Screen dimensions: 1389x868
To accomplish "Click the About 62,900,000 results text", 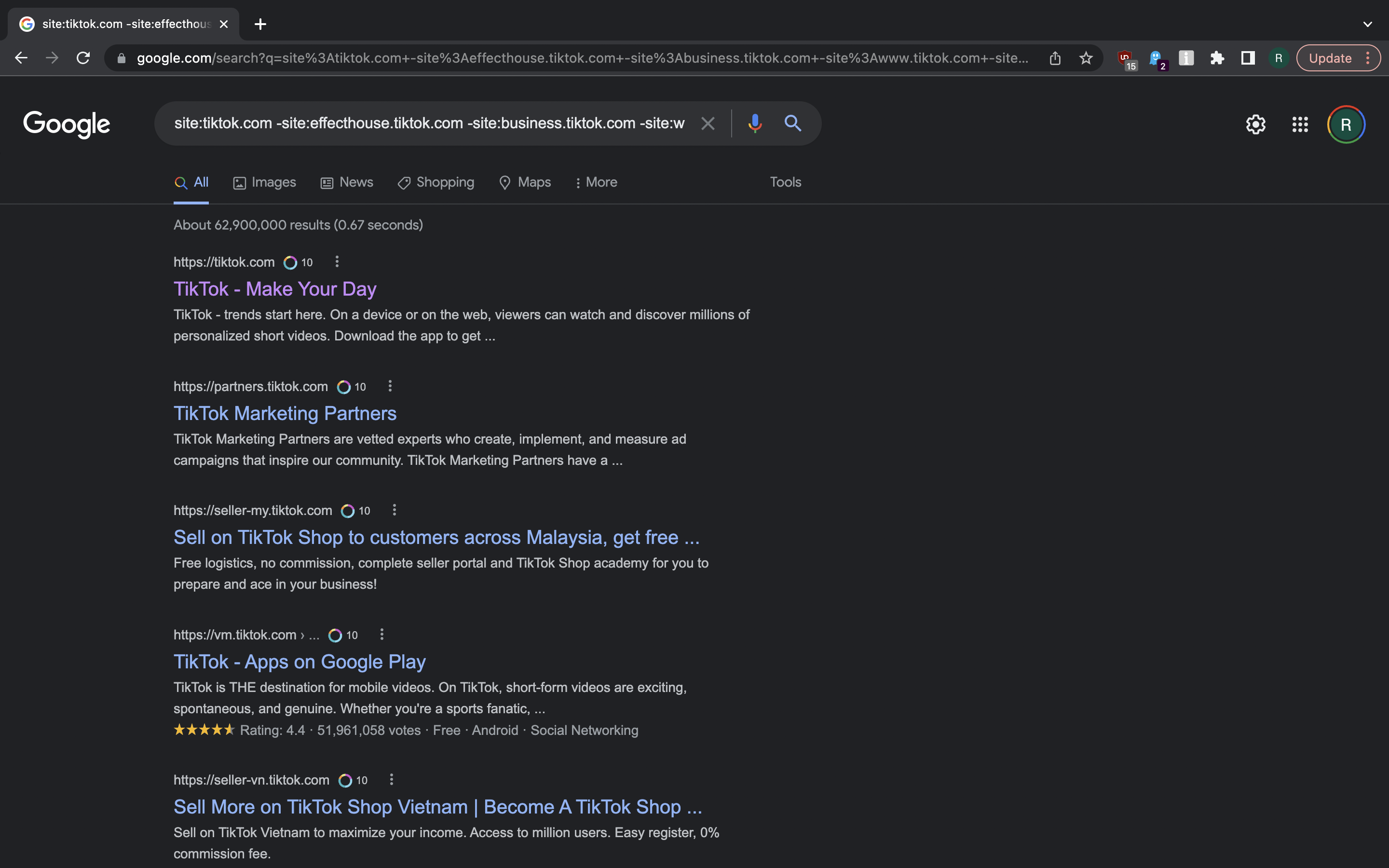I will (298, 225).
